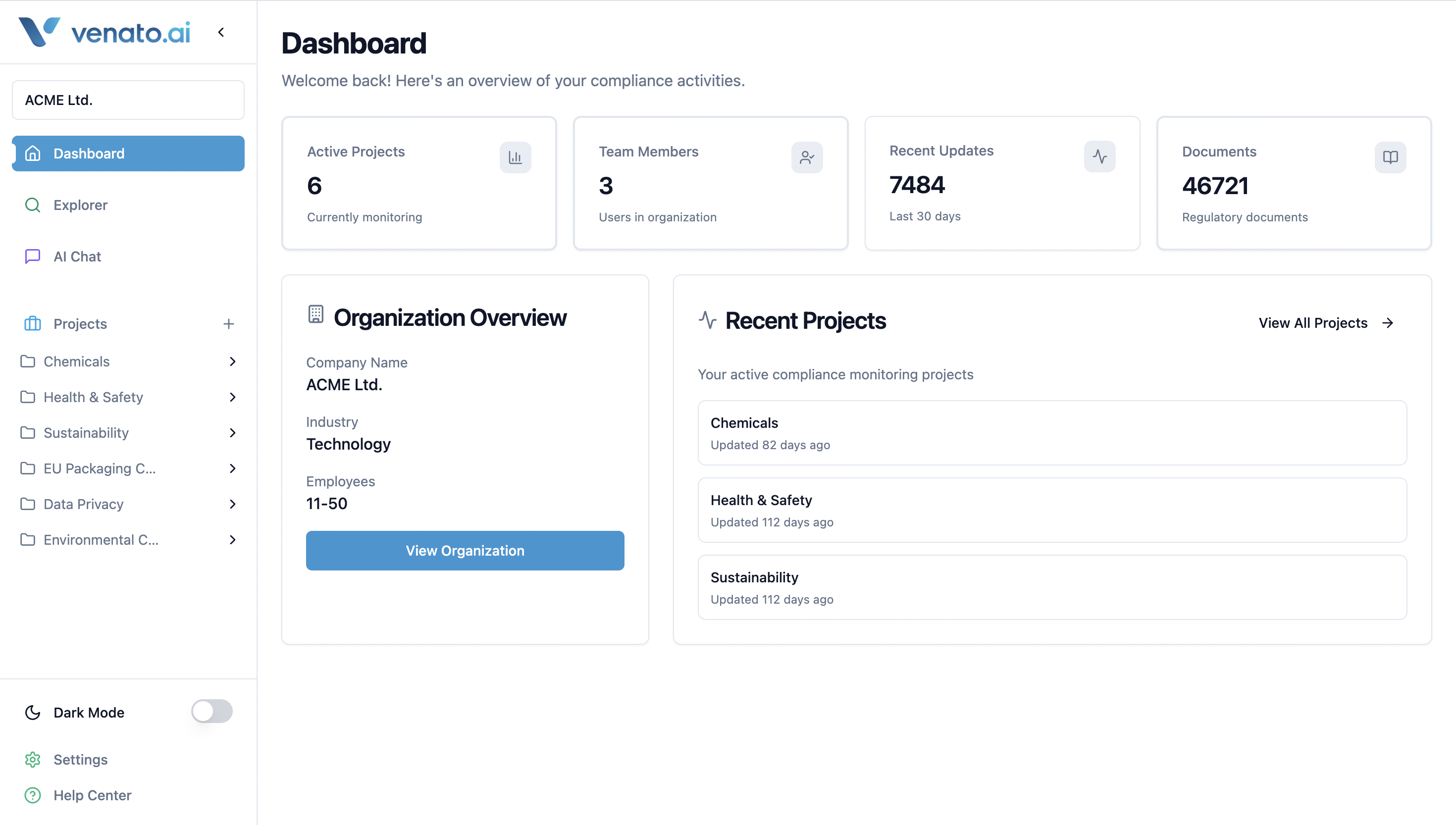The height and width of the screenshot is (825, 1456).
Task: Click the plus icon next to Projects
Action: pos(228,323)
